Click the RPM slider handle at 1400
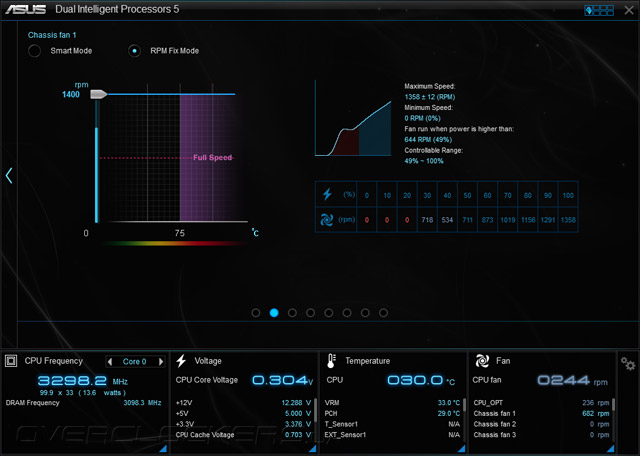This screenshot has height=456, width=640. pyautogui.click(x=98, y=94)
